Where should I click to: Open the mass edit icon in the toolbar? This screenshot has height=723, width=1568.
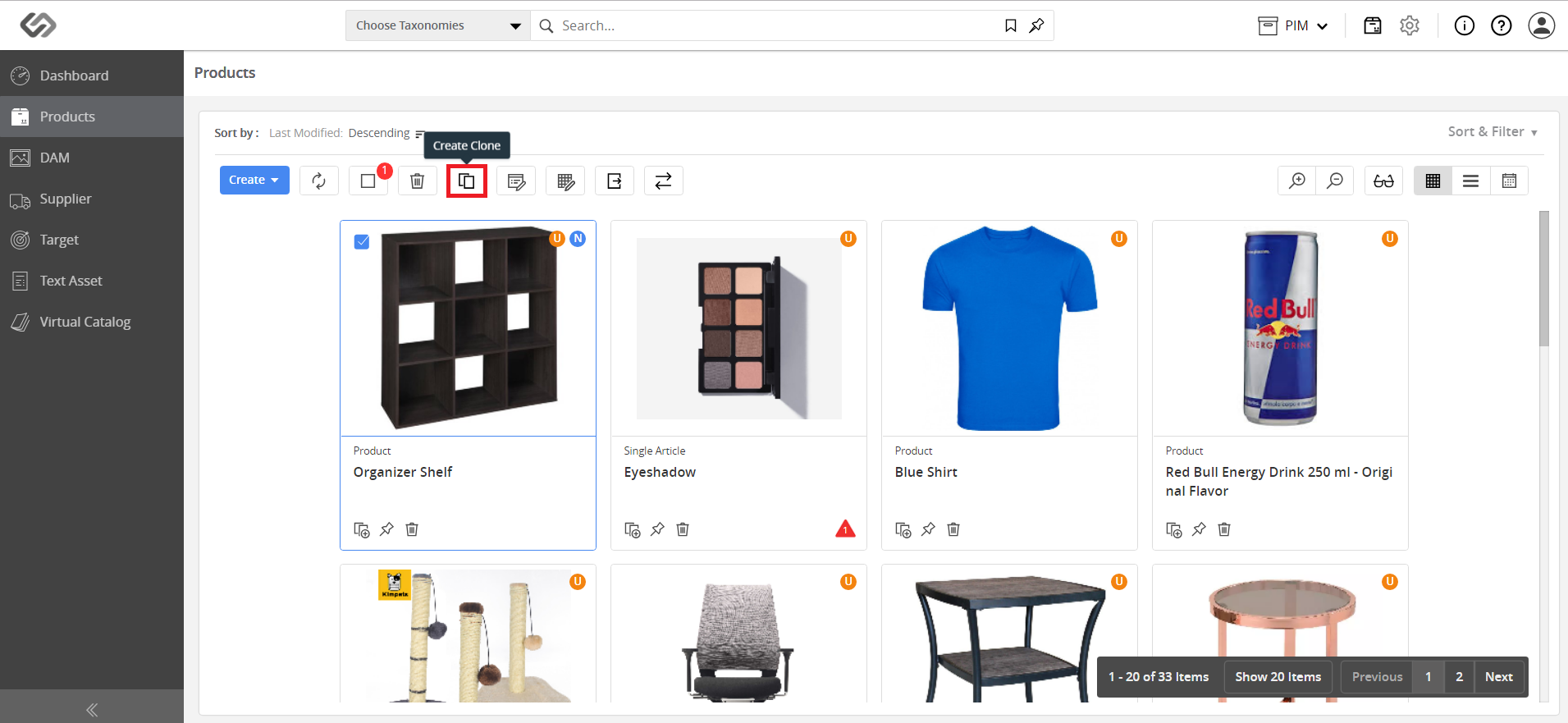click(x=516, y=181)
